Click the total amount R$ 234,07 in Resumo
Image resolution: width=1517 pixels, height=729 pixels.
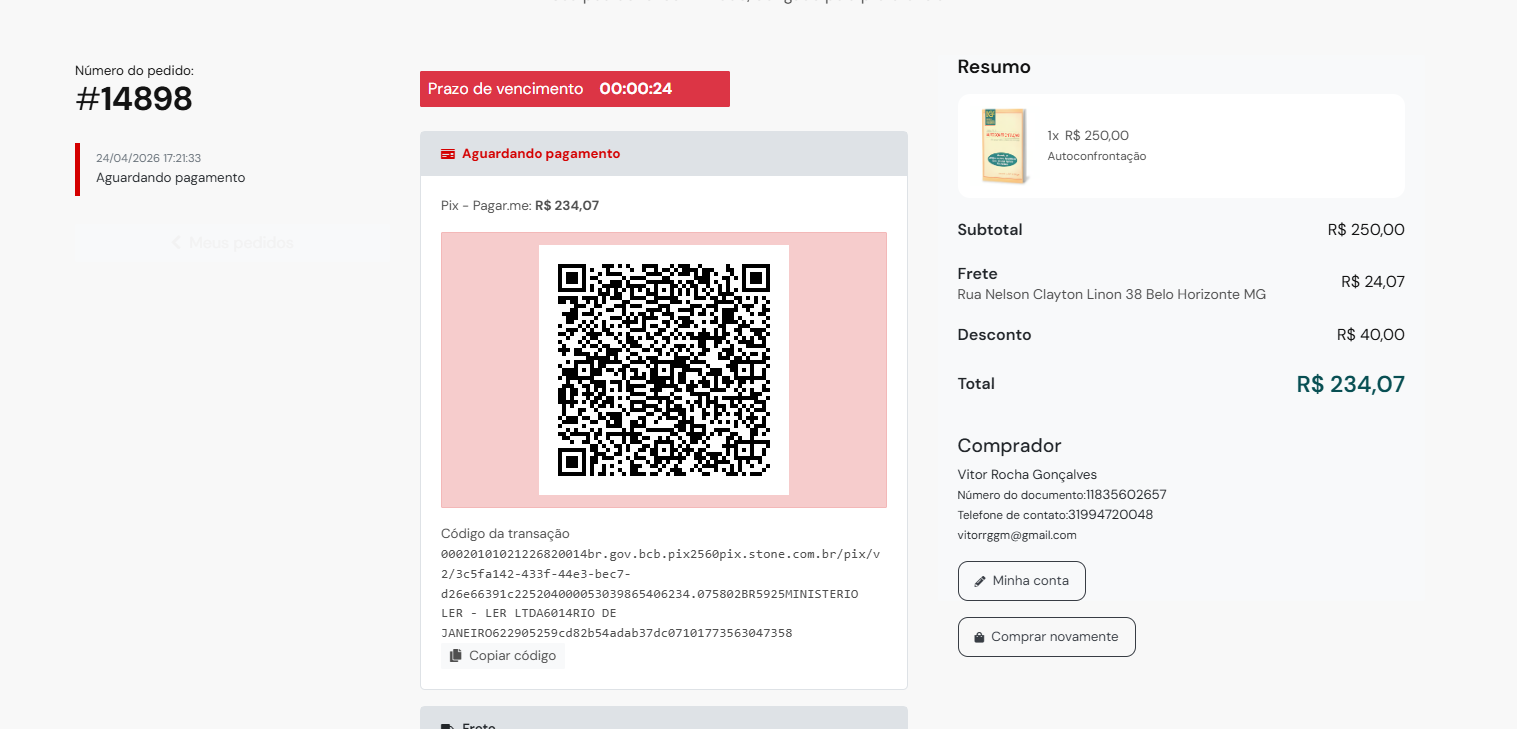(1350, 384)
